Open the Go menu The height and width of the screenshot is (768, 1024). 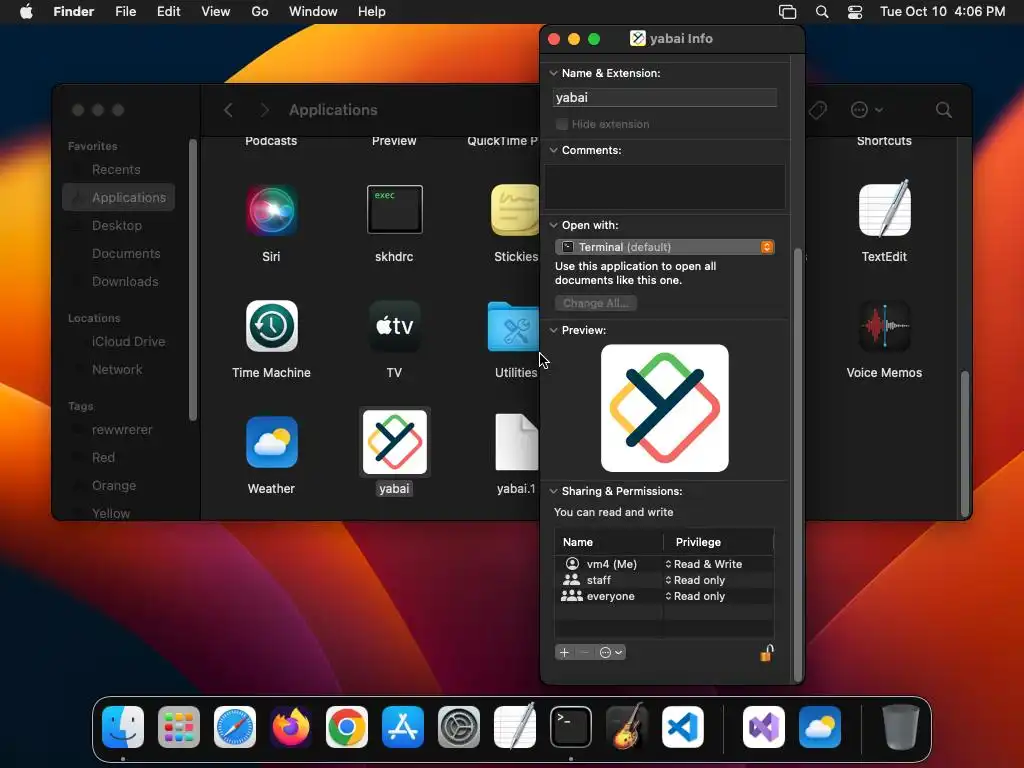tap(260, 12)
